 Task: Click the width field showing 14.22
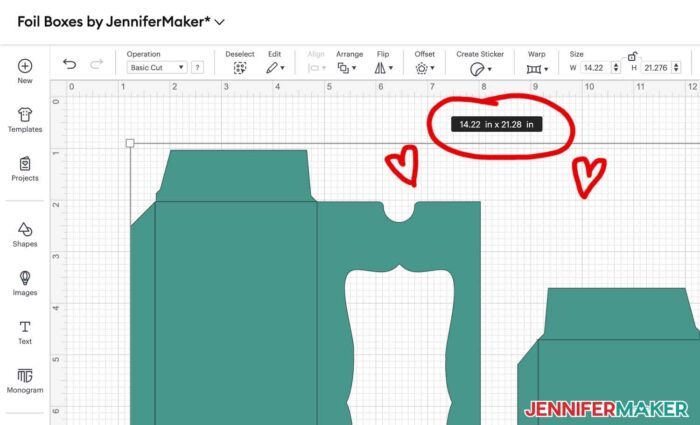(x=596, y=68)
